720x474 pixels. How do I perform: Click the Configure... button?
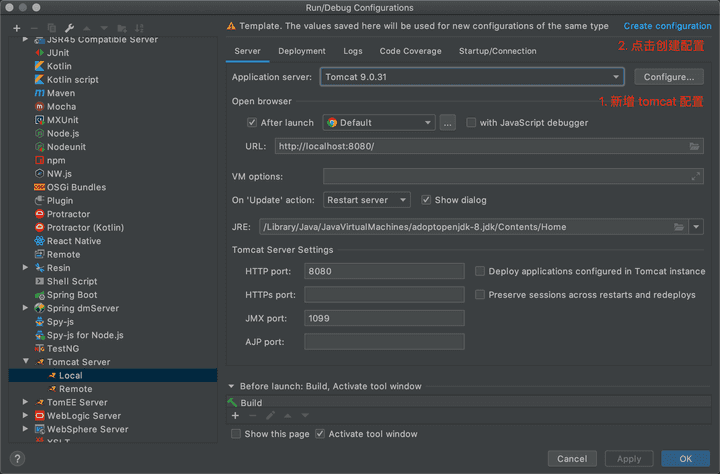click(x=668, y=77)
